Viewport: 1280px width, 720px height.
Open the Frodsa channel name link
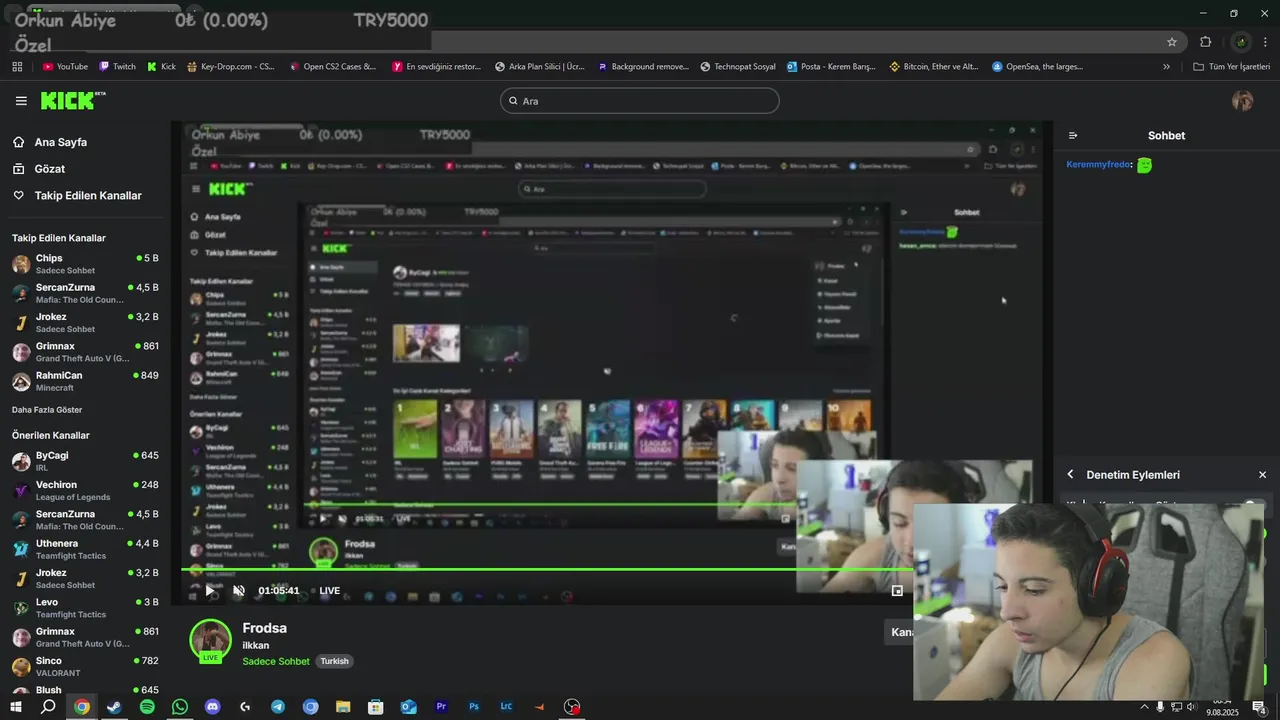pos(265,628)
